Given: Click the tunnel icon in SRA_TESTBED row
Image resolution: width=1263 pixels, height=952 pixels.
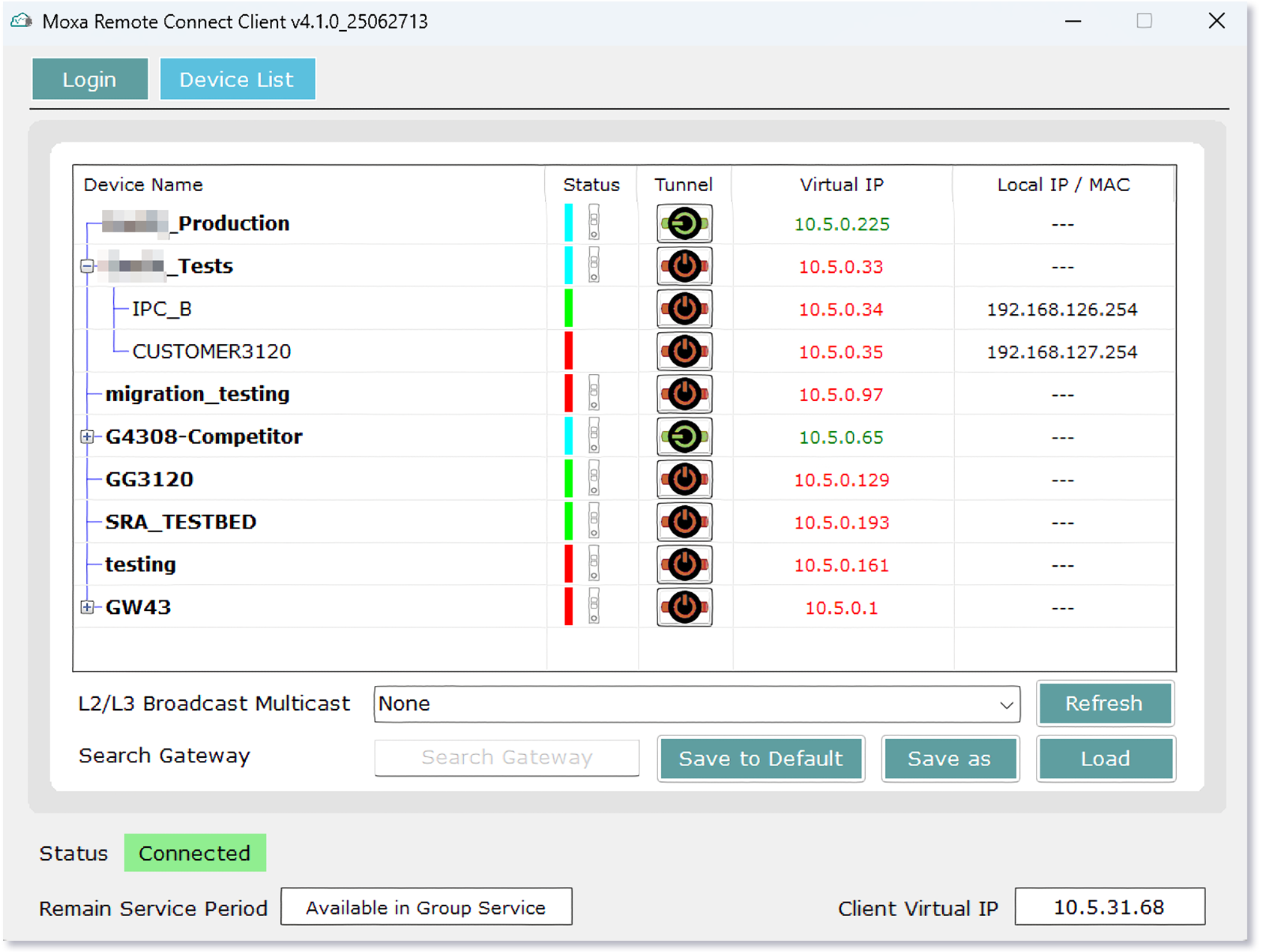Looking at the screenshot, I should point(684,522).
